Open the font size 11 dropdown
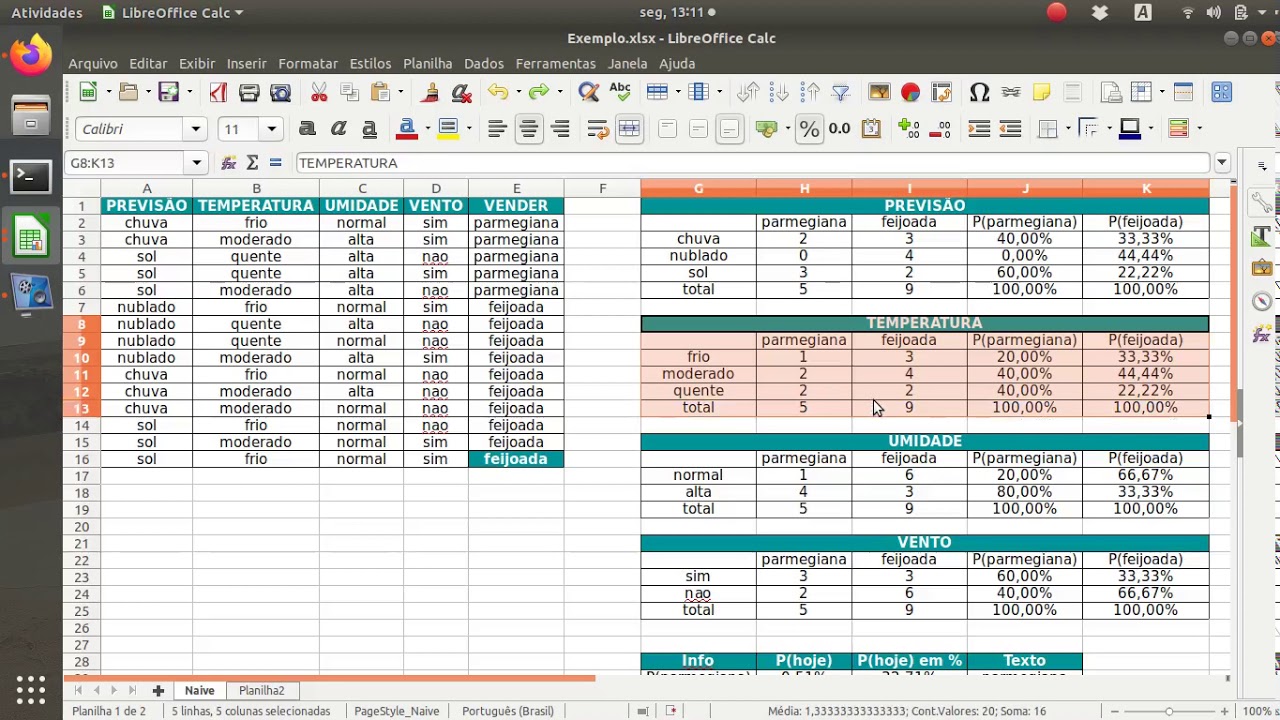1280x720 pixels. 271,129
